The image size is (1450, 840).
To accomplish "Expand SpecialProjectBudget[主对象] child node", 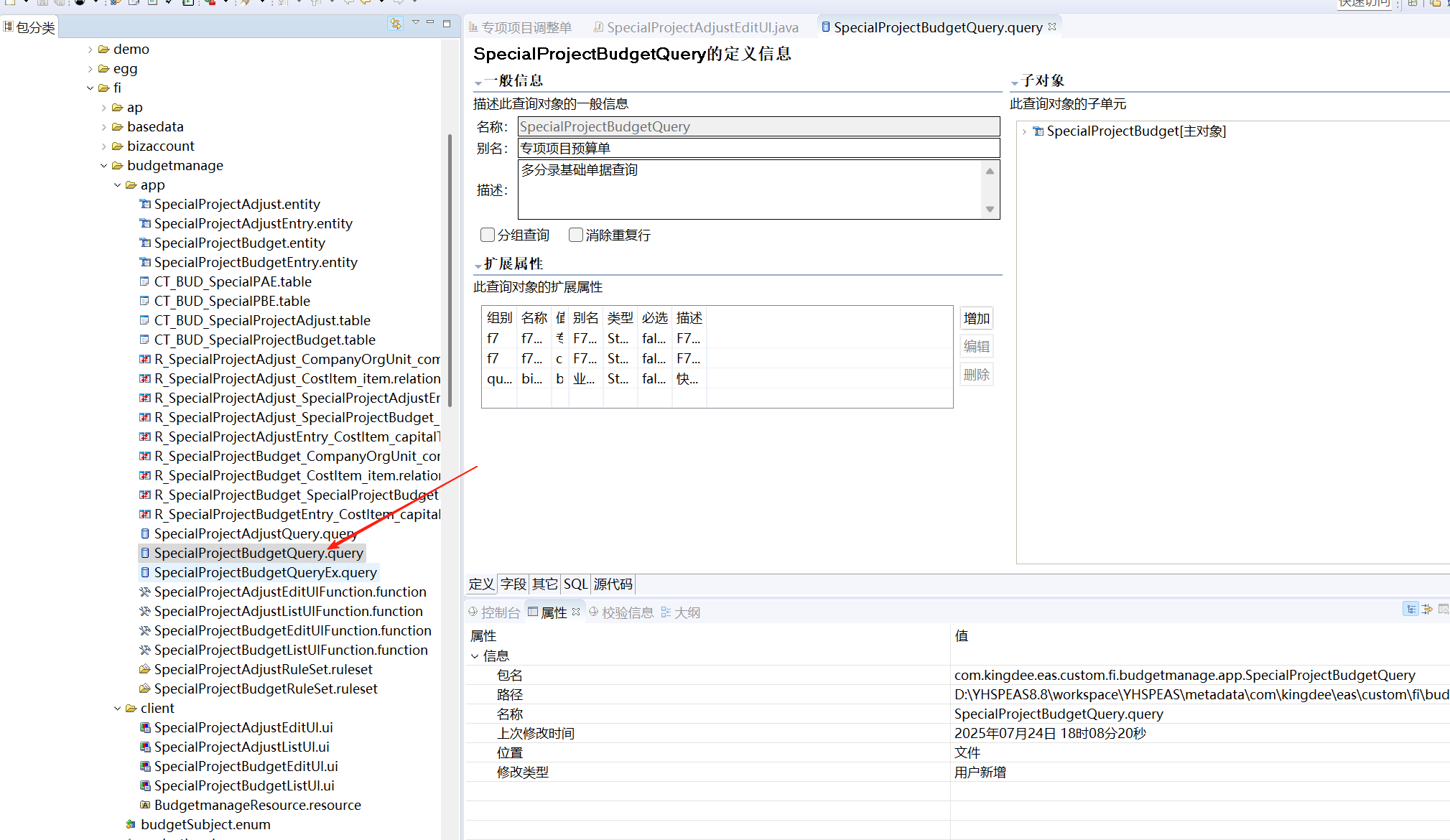I will pos(1024,131).
